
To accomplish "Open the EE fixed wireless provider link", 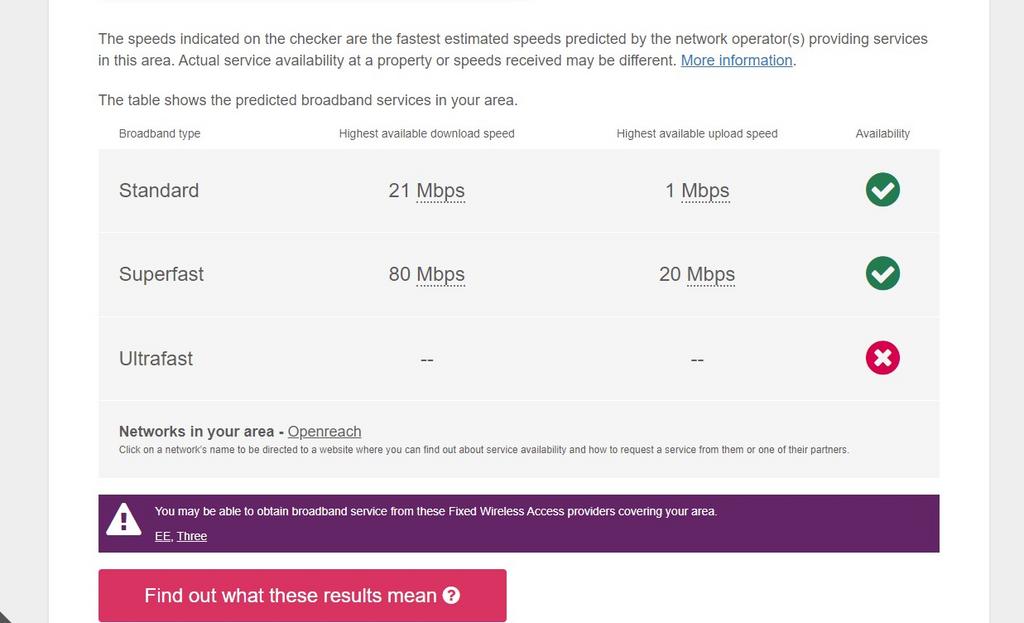I will (163, 536).
